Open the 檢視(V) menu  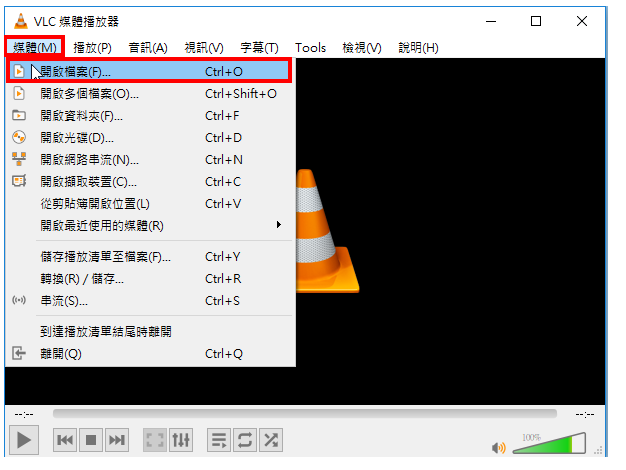[362, 48]
